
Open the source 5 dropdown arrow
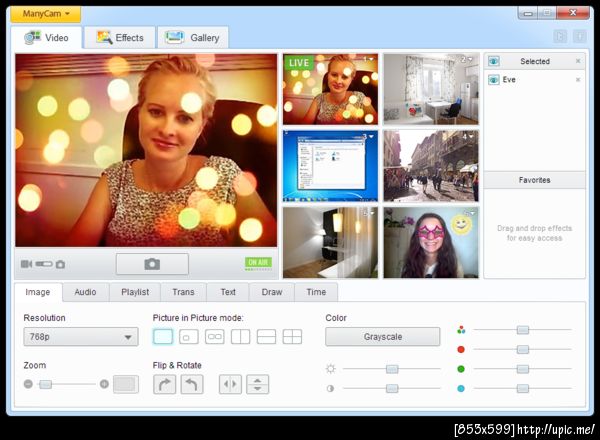point(370,213)
